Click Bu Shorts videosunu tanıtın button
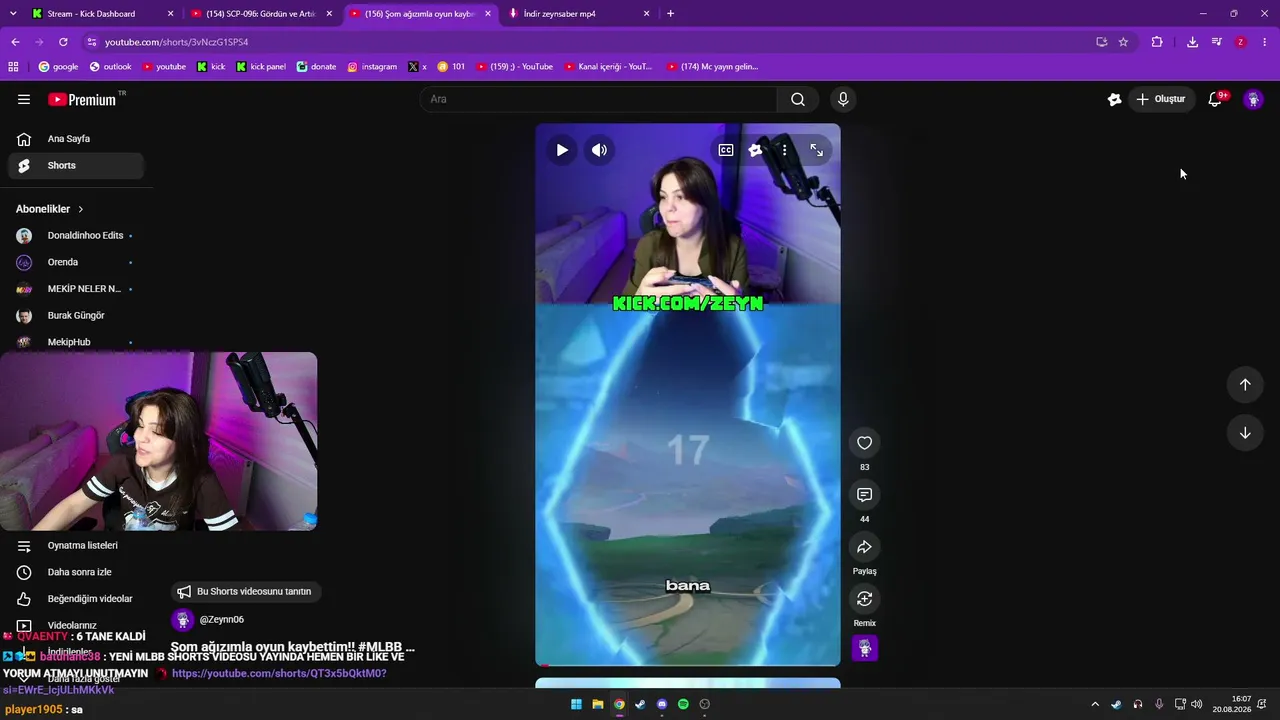The height and width of the screenshot is (720, 1280). pyautogui.click(x=246, y=591)
